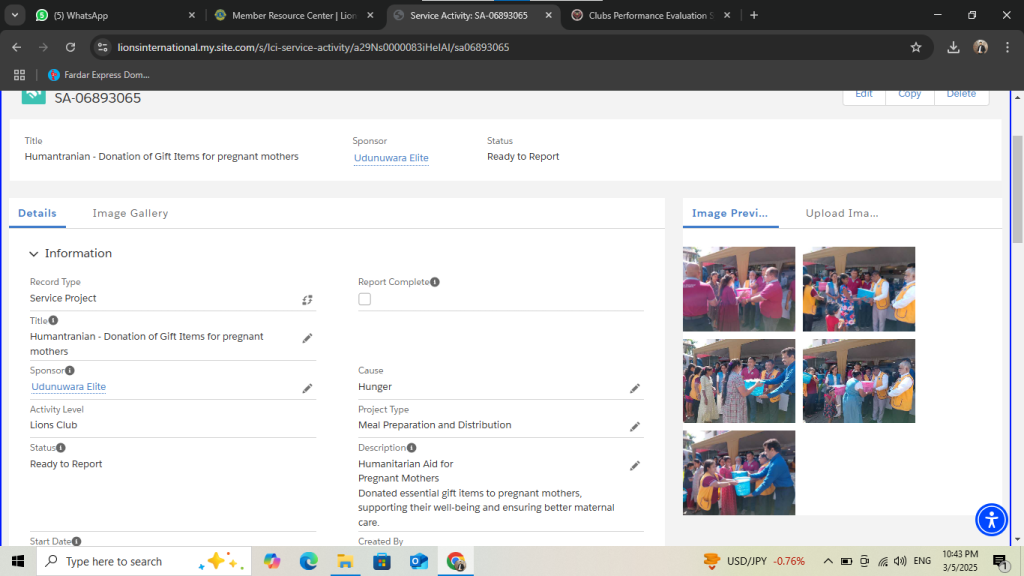
Task: Edit the Title field pencil icon
Action: [307, 338]
